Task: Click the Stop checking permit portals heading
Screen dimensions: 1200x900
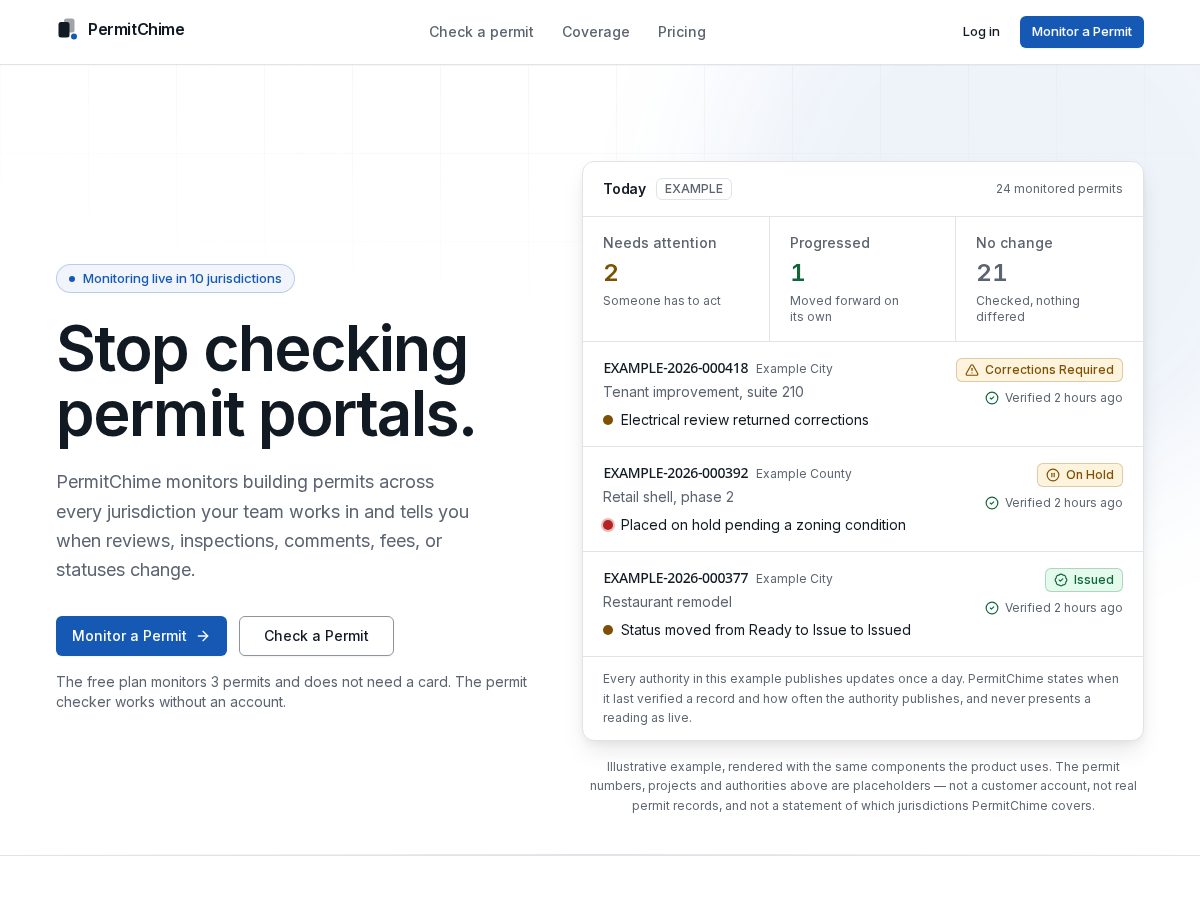Action: tap(266, 381)
